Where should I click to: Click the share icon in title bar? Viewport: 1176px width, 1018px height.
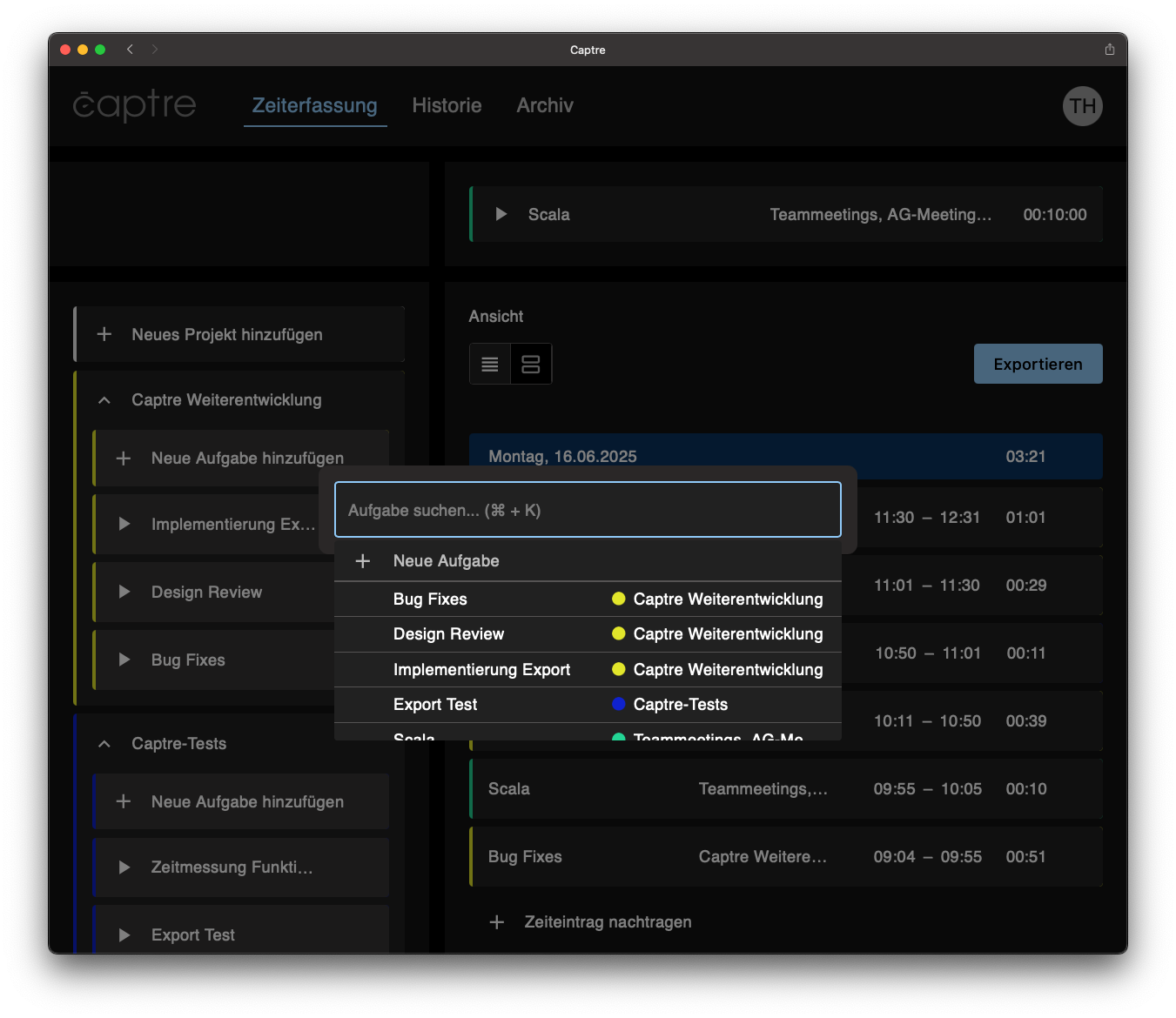(1109, 50)
